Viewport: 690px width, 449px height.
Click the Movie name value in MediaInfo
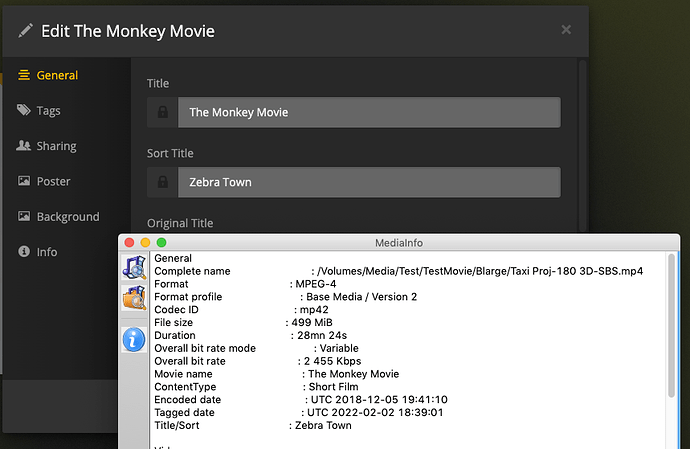[x=353, y=374]
